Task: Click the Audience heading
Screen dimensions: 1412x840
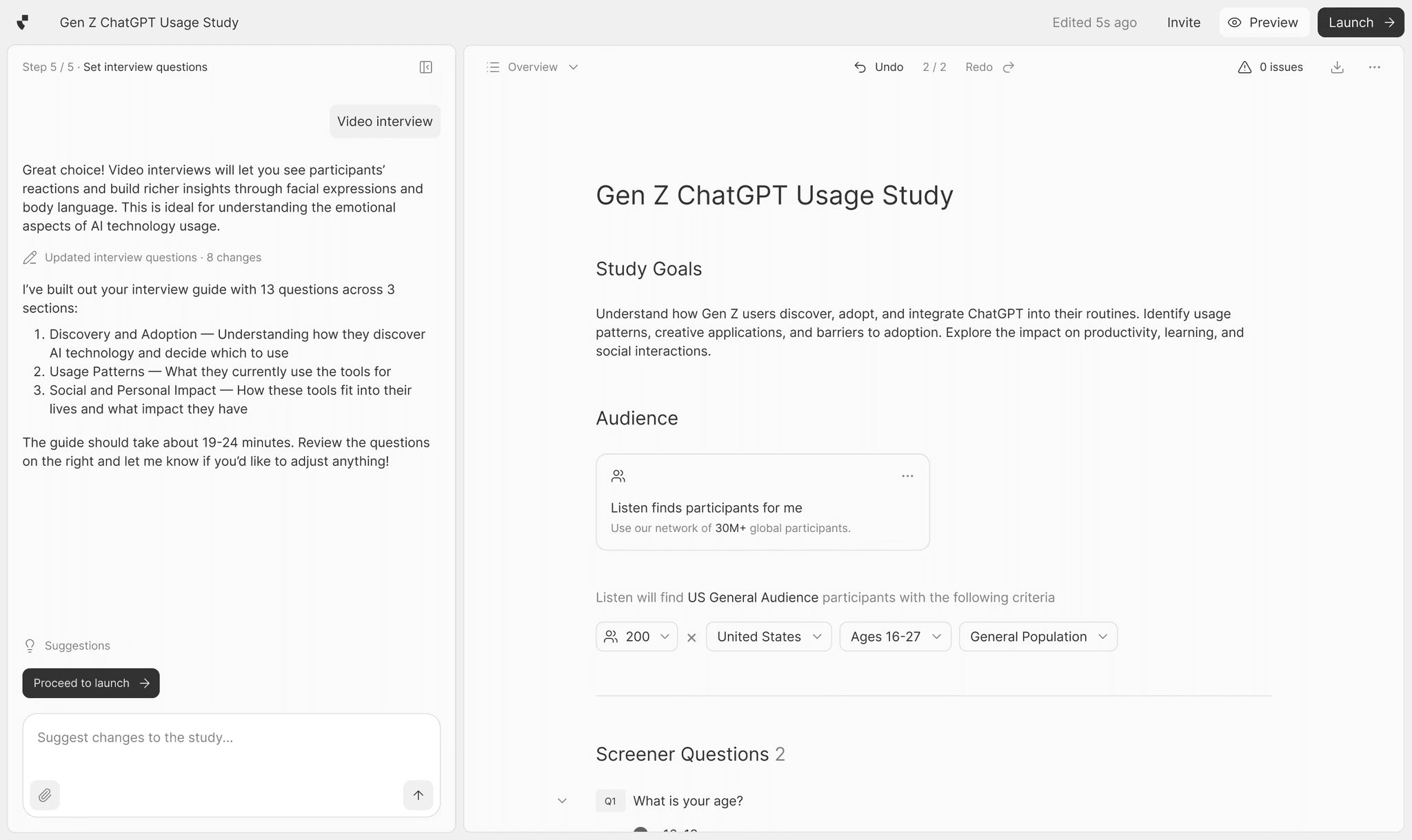Action: 637,418
